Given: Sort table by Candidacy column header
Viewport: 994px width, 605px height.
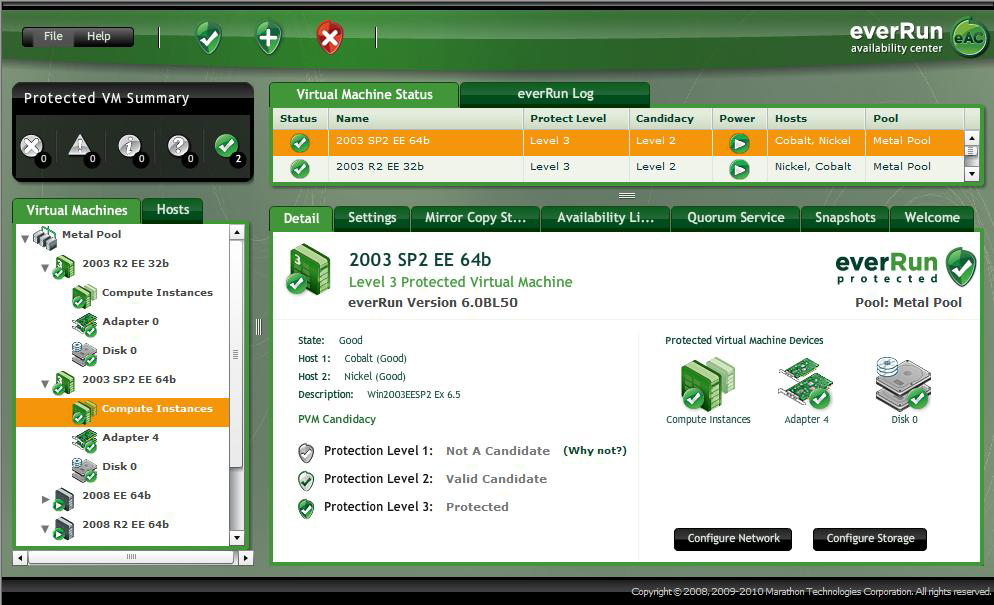Looking at the screenshot, I should pyautogui.click(x=670, y=119).
